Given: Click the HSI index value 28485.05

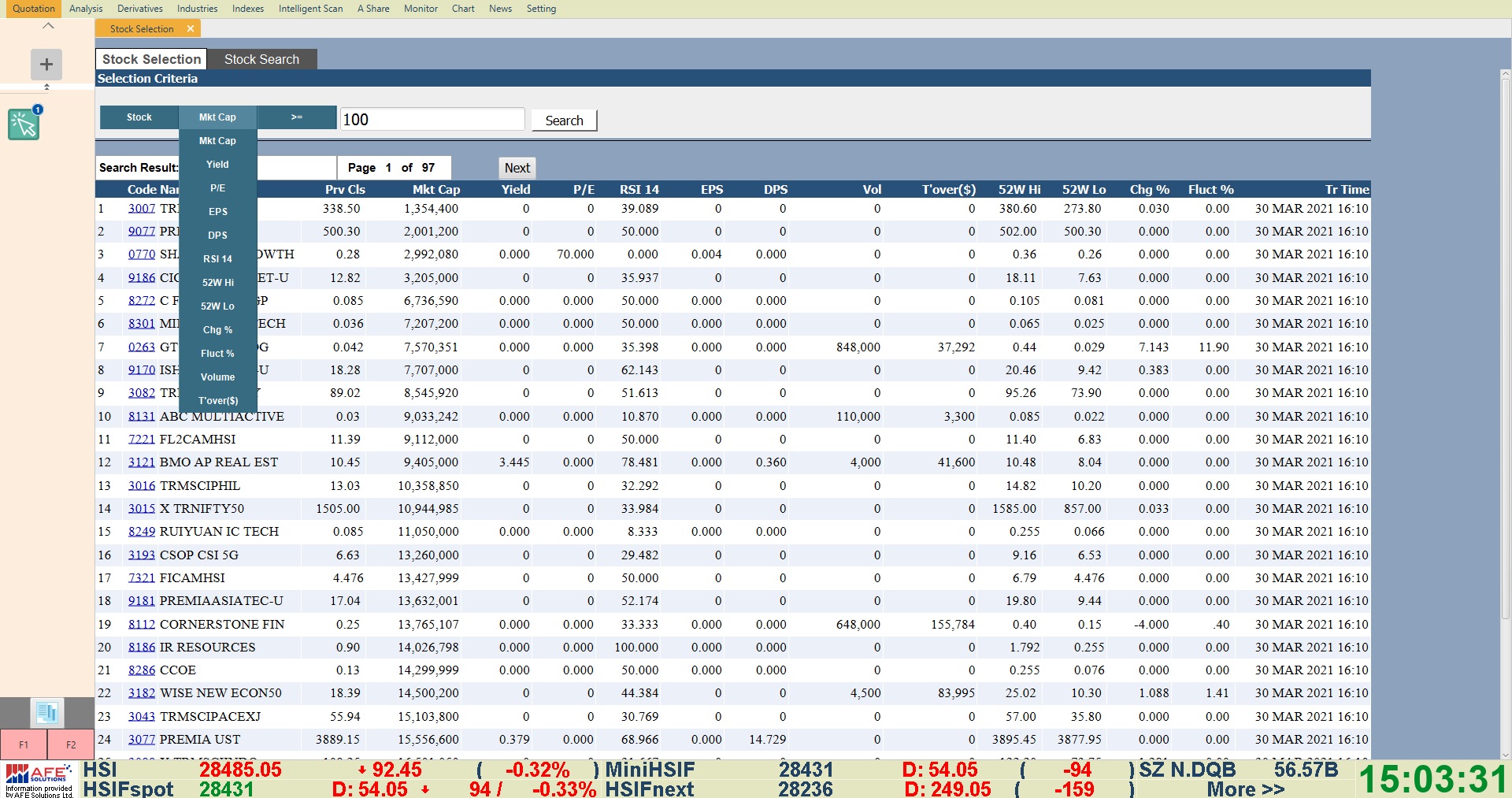Looking at the screenshot, I should pyautogui.click(x=240, y=770).
